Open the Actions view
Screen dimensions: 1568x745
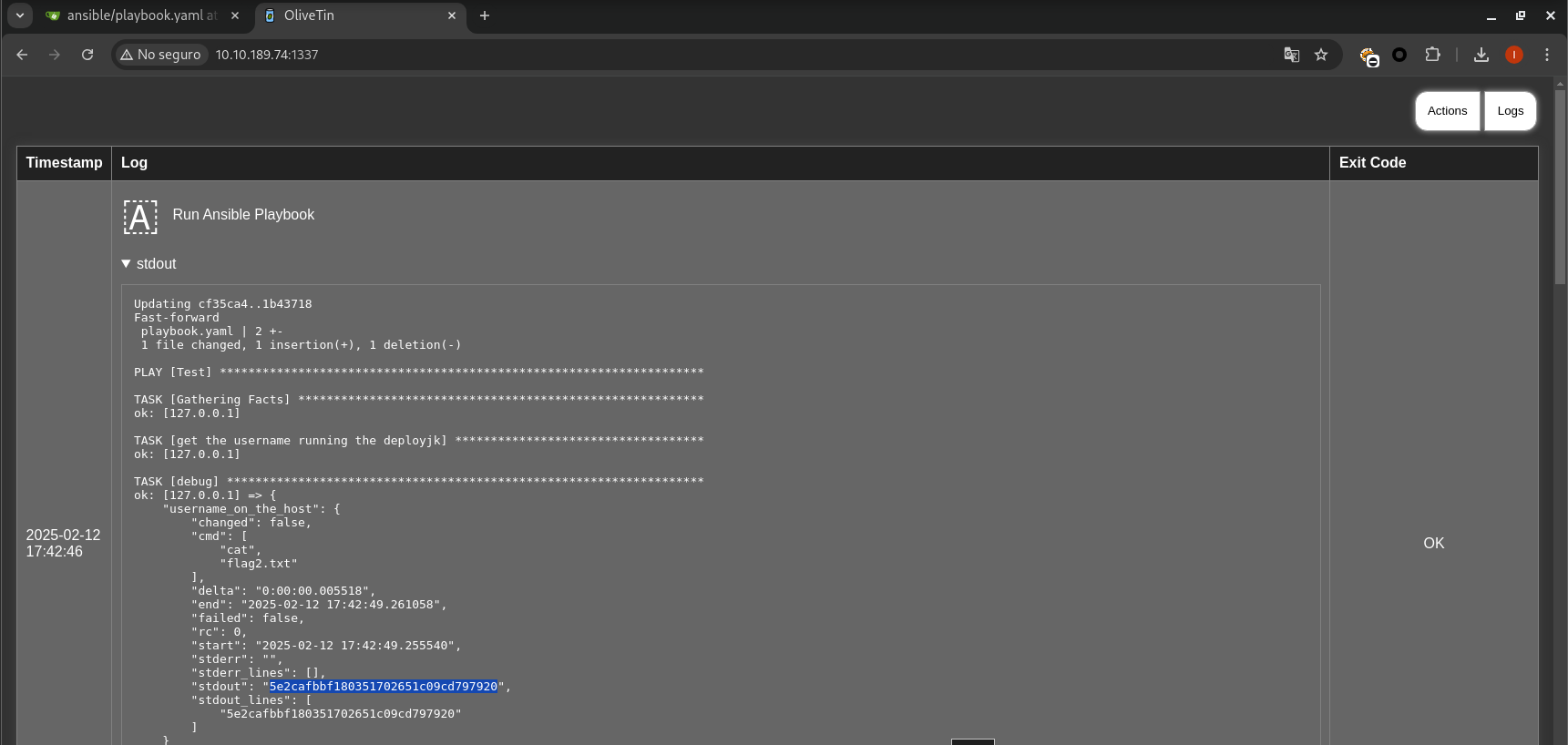click(x=1447, y=111)
